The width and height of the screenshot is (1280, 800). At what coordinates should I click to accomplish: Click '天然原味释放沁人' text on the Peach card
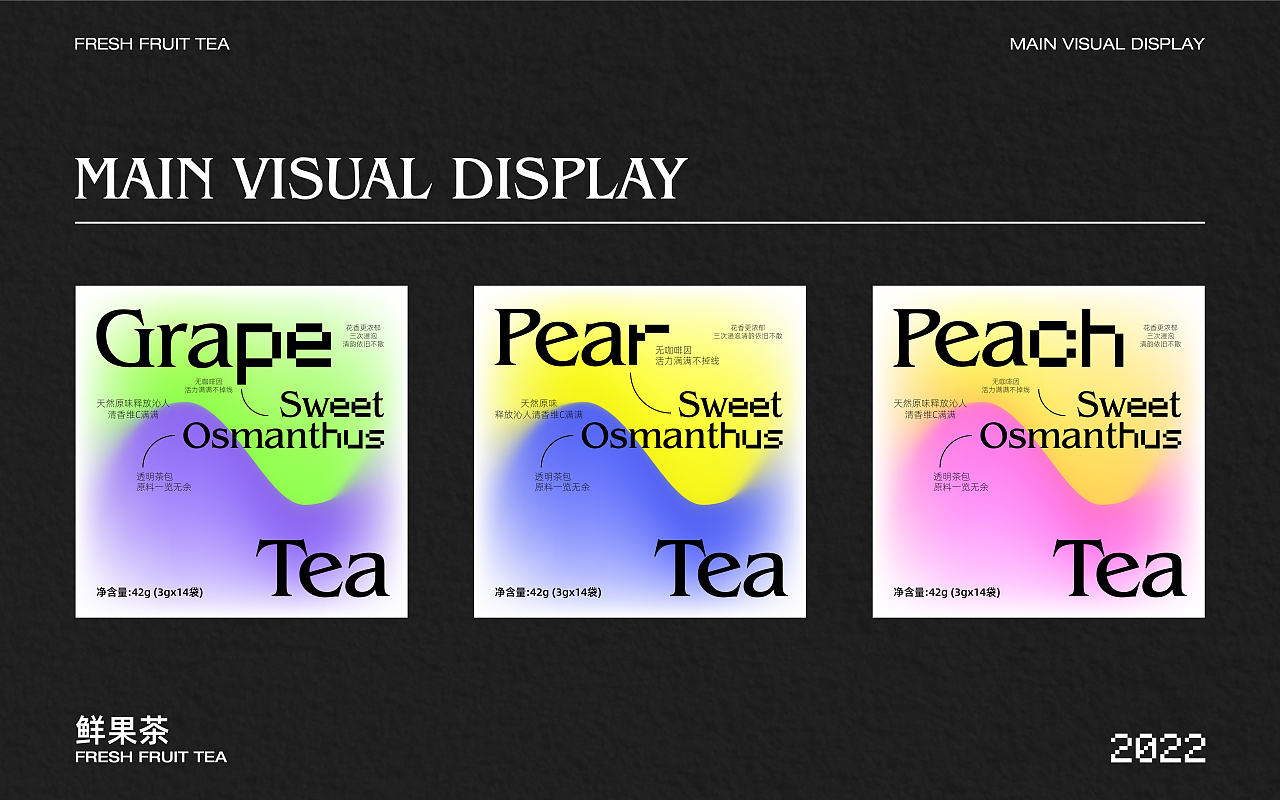[x=930, y=403]
